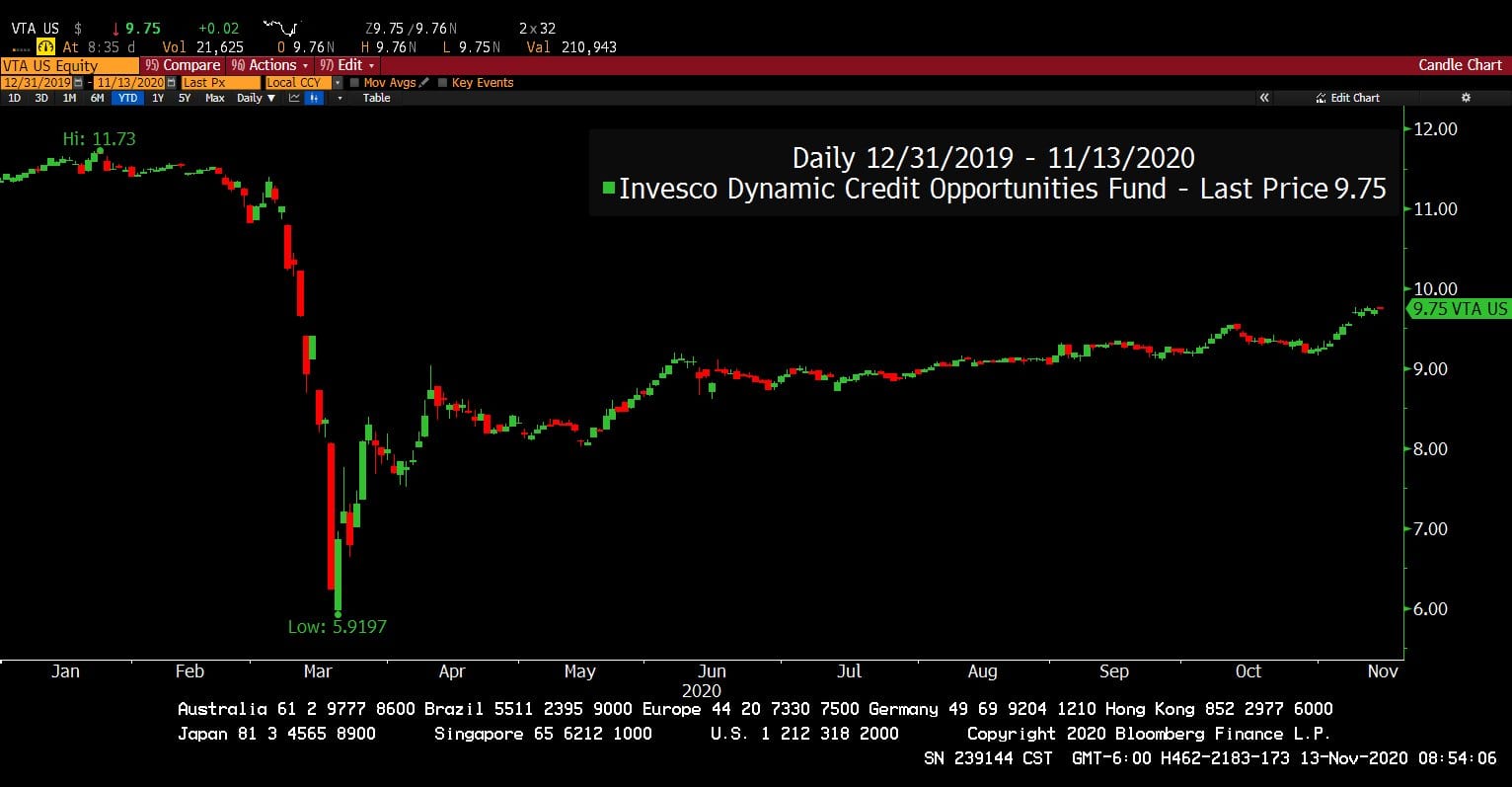The height and width of the screenshot is (787, 1512).
Task: Click the VTA US Equity security field
Action: pos(69,65)
